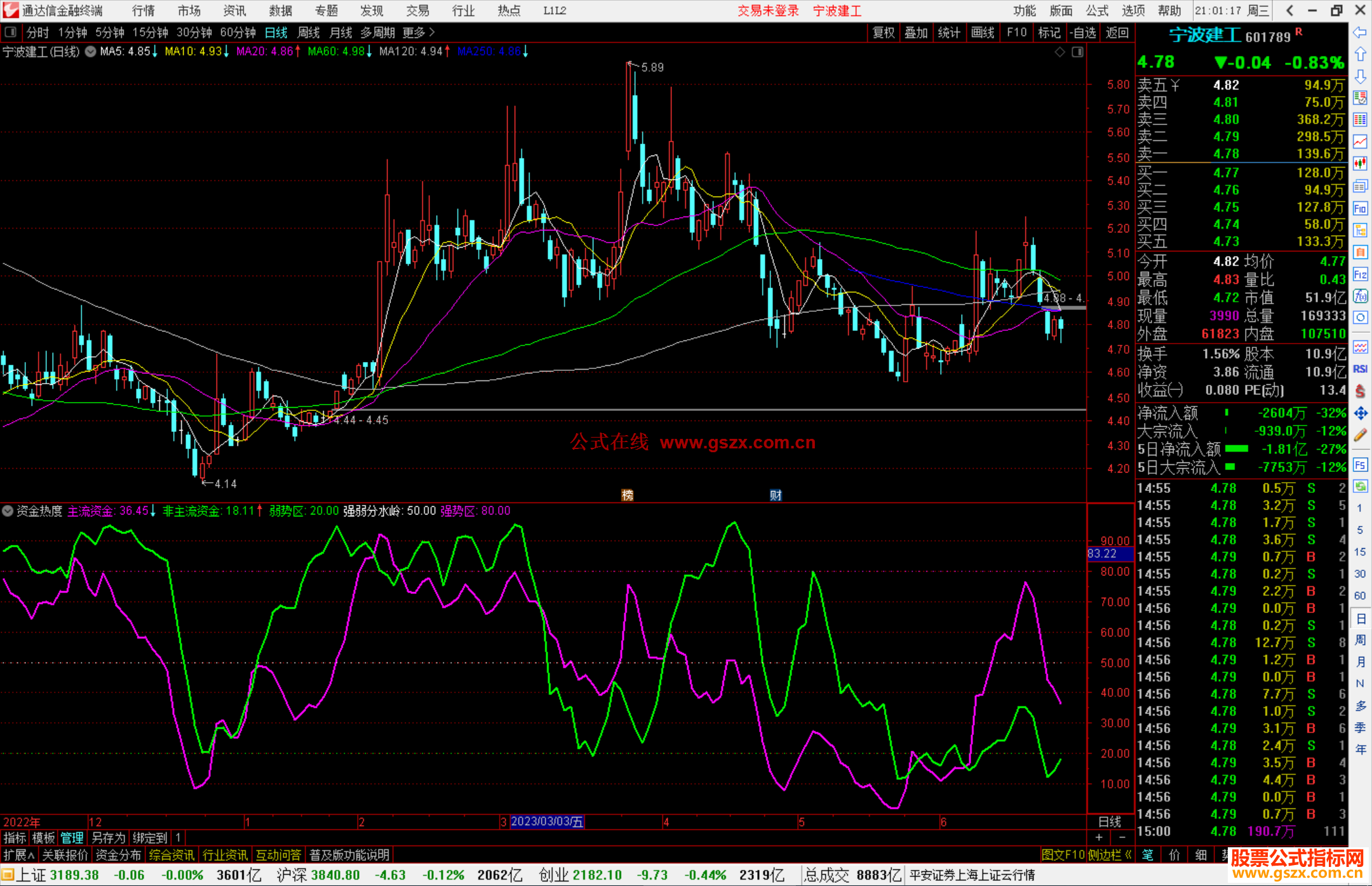Click the diamond icon above the chart

coord(1059,52)
